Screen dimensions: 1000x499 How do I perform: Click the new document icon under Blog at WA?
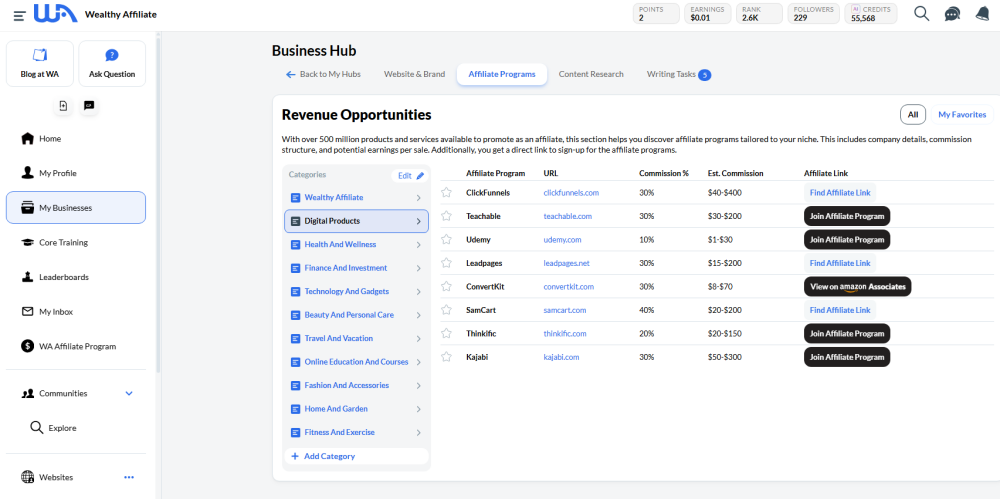[64, 105]
